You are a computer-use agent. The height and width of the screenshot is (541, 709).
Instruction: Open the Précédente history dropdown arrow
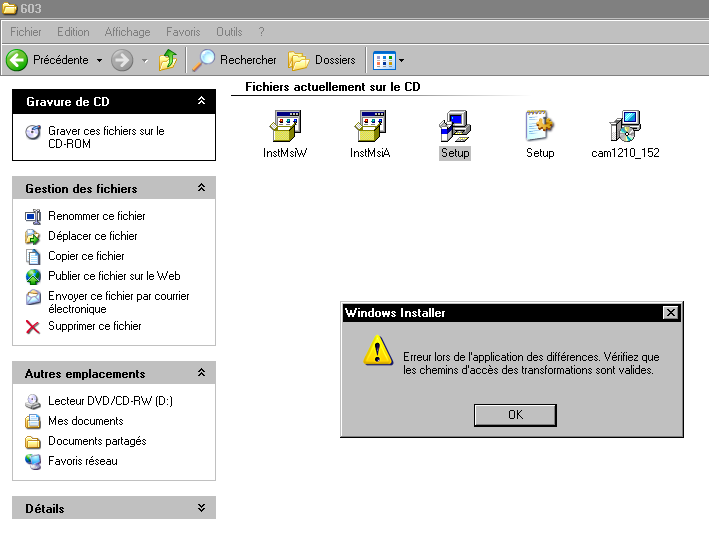(x=99, y=60)
